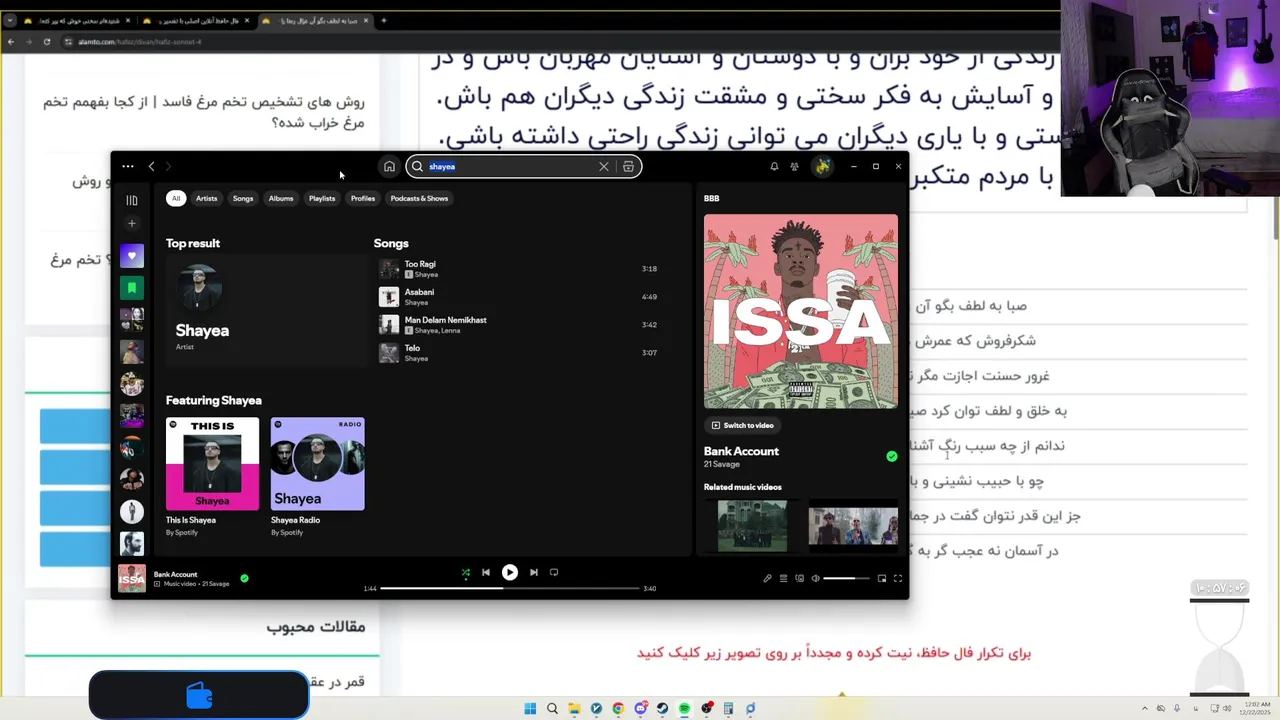Open Spotify notifications bell
Viewport: 1280px width, 720px height.
click(774, 167)
